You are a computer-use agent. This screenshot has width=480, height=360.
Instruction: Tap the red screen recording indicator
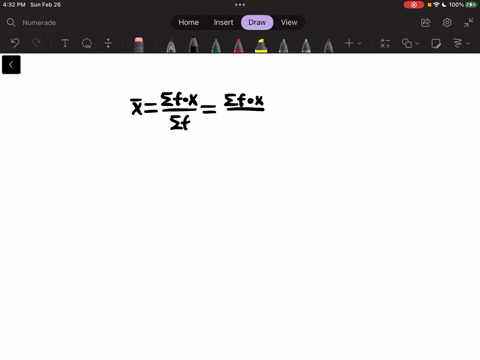pyautogui.click(x=414, y=5)
